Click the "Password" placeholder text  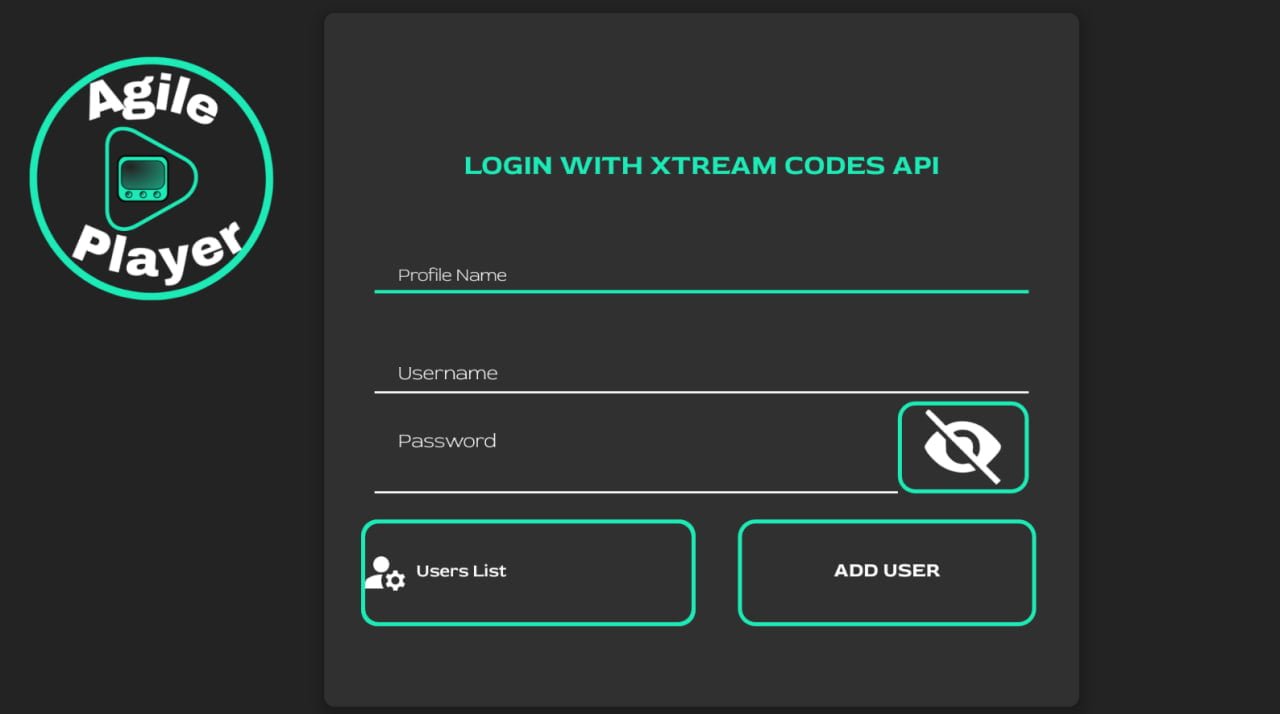click(446, 441)
